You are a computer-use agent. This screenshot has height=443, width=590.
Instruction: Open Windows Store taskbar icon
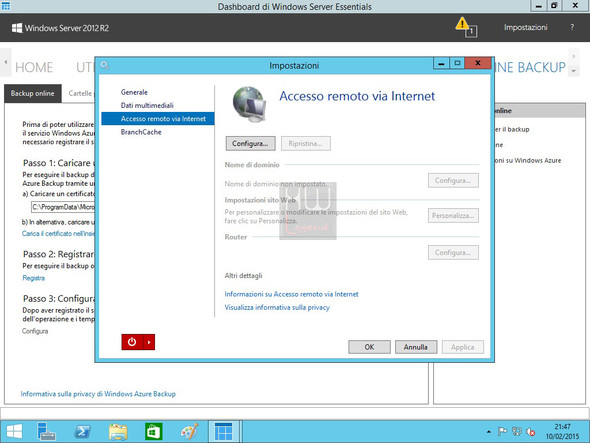click(154, 431)
